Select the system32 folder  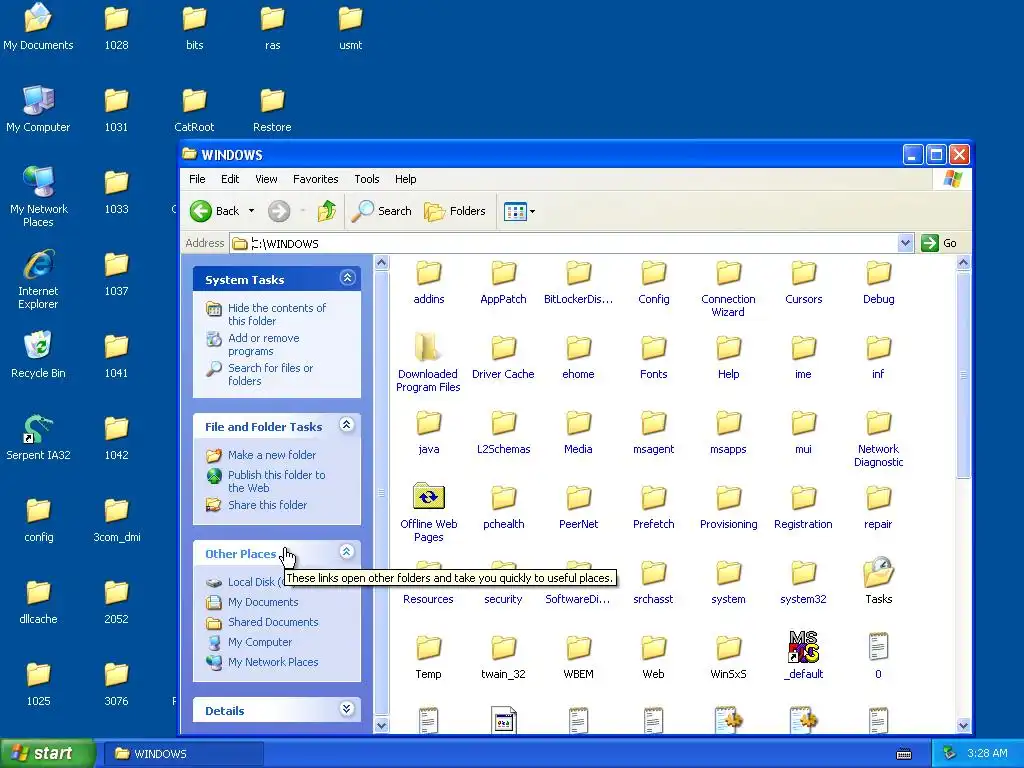[x=803, y=583]
